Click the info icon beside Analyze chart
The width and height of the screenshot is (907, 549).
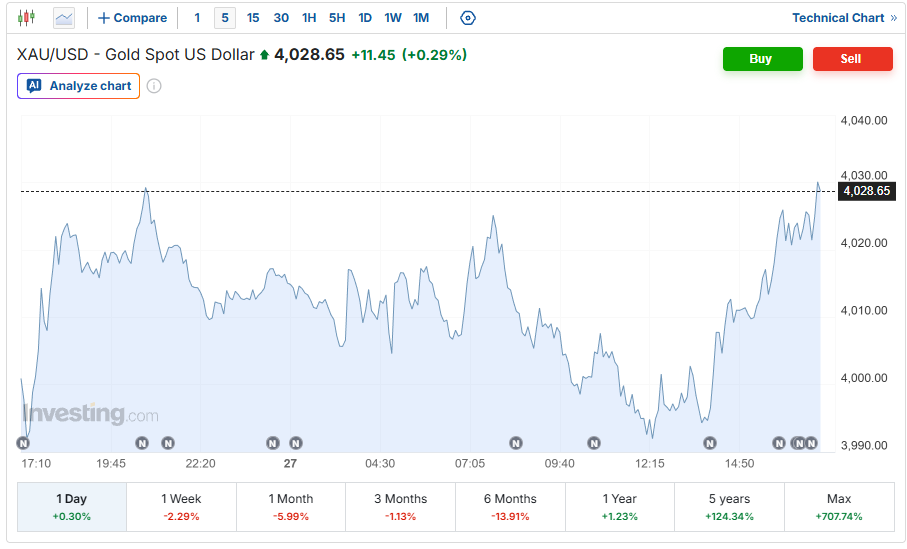pyautogui.click(x=154, y=86)
